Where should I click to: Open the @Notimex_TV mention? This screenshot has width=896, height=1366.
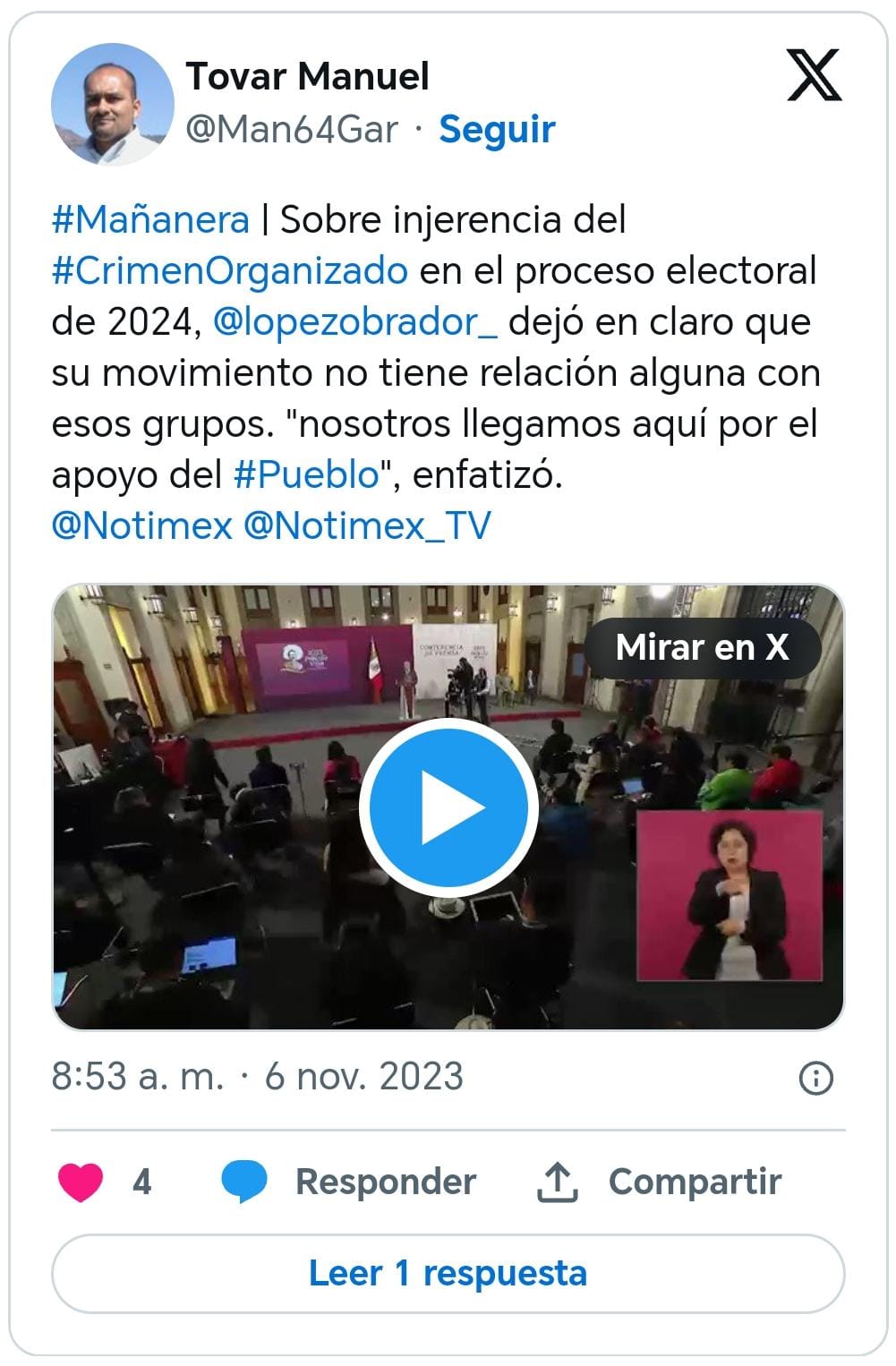click(x=367, y=525)
